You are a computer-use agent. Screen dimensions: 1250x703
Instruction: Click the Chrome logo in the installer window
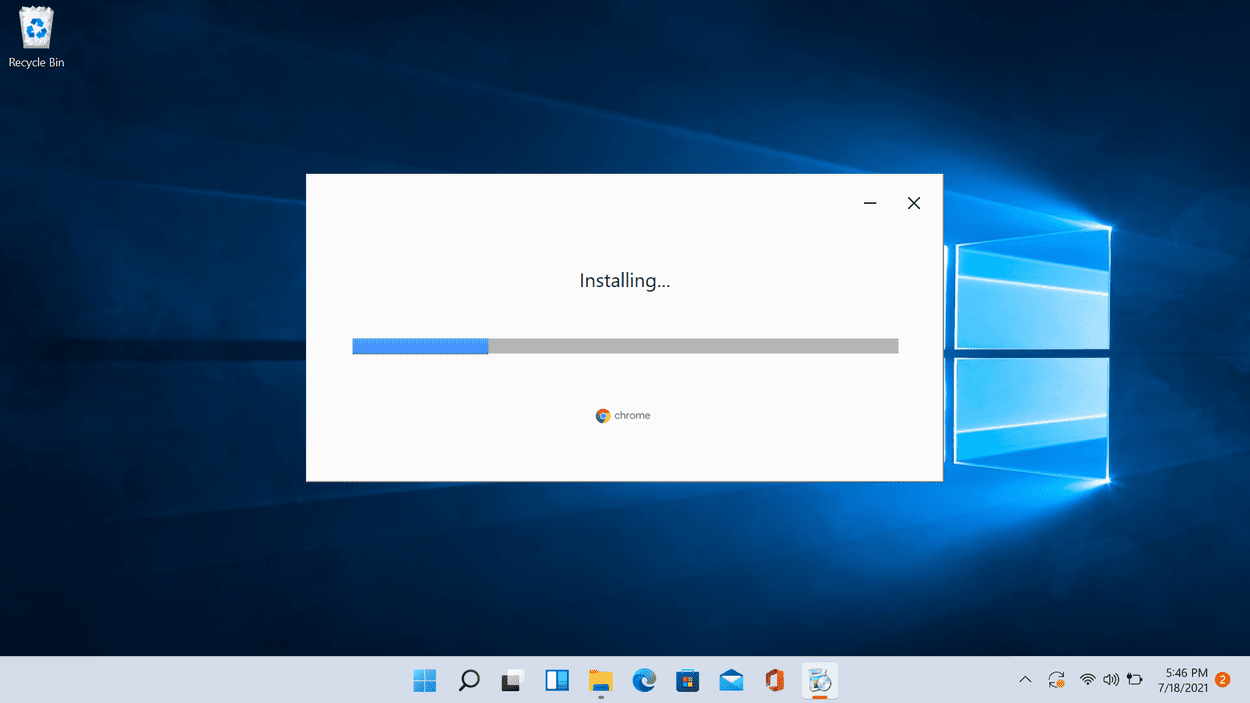602,415
